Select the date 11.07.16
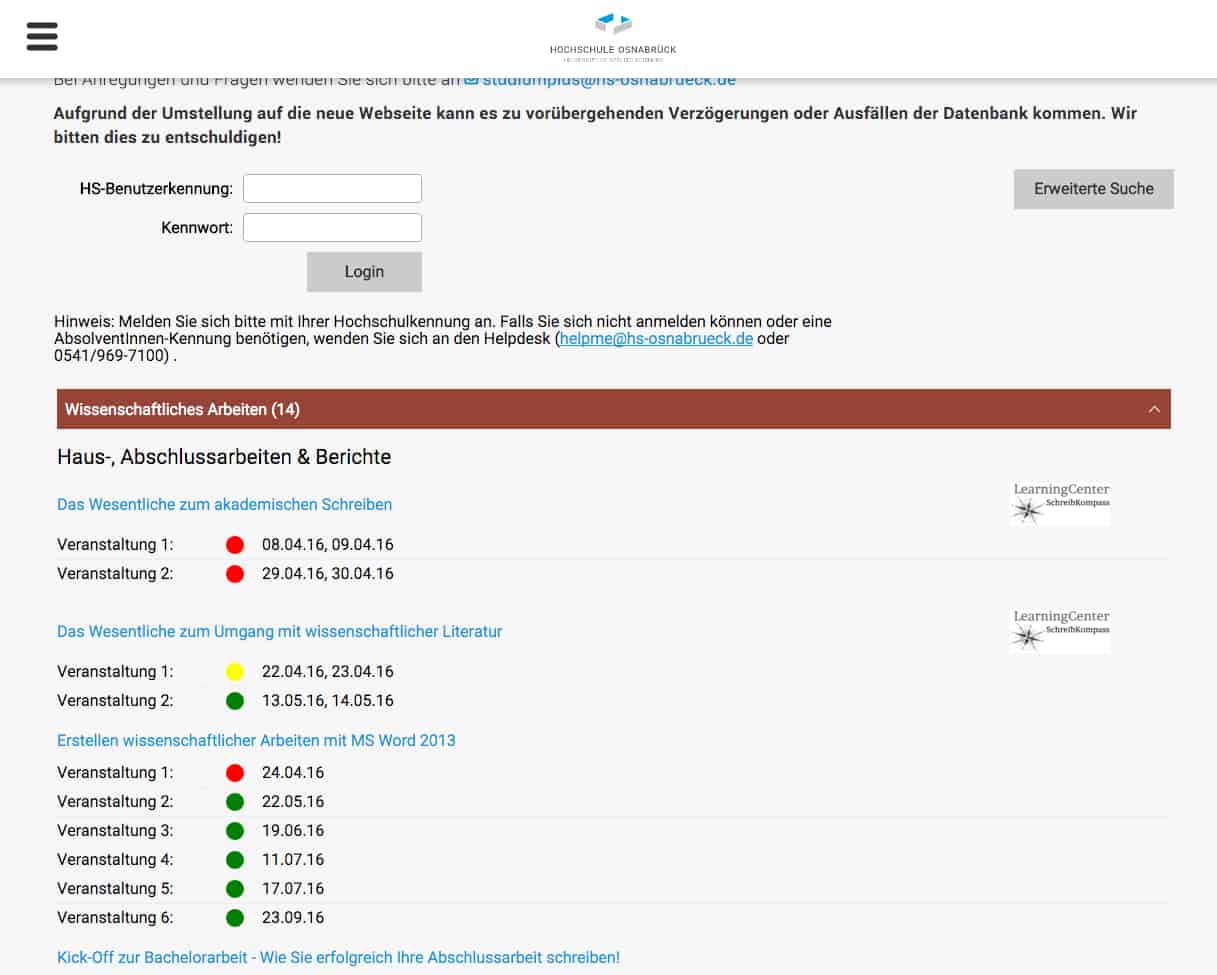 point(293,860)
